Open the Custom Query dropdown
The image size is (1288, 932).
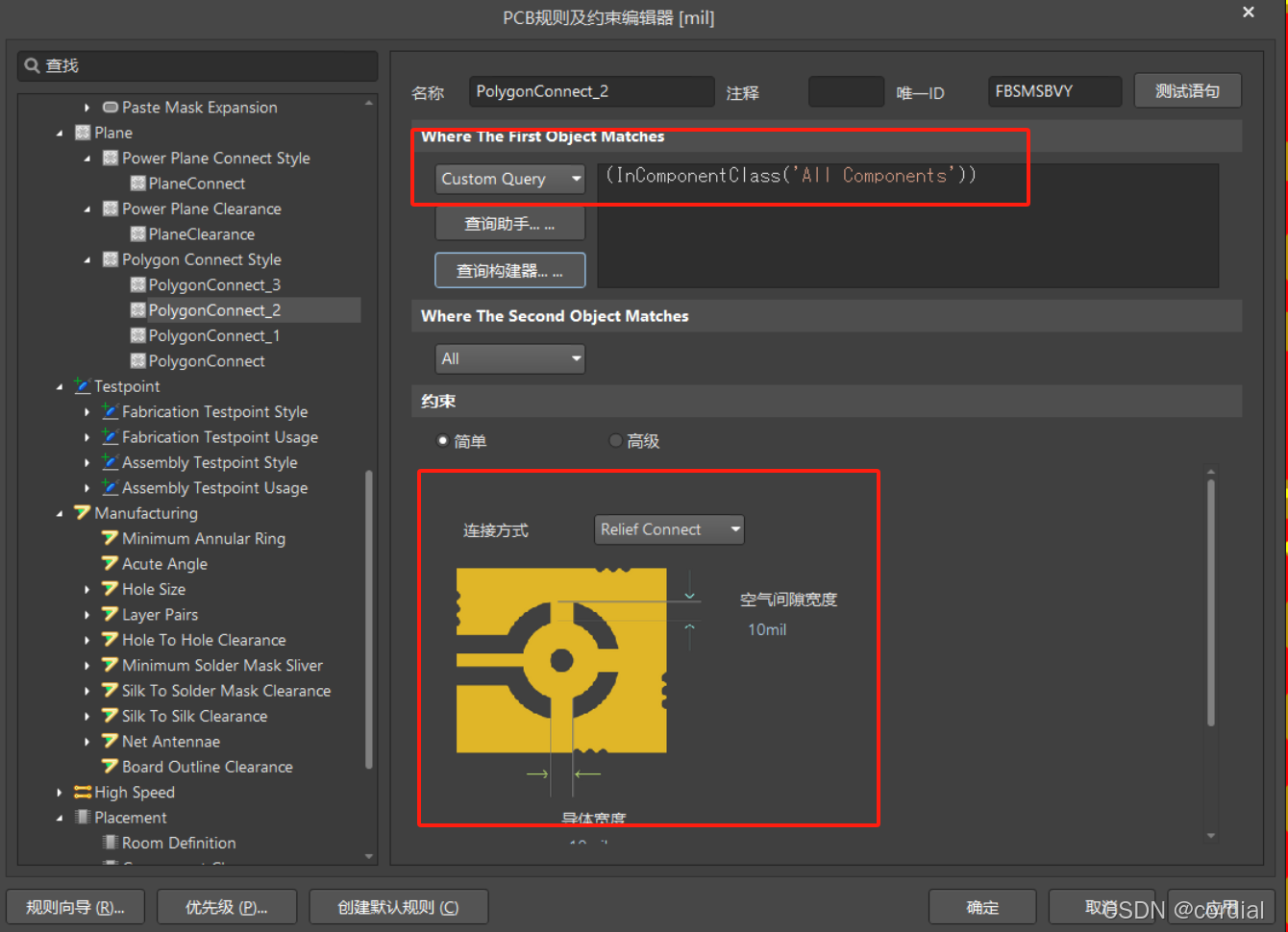[510, 179]
